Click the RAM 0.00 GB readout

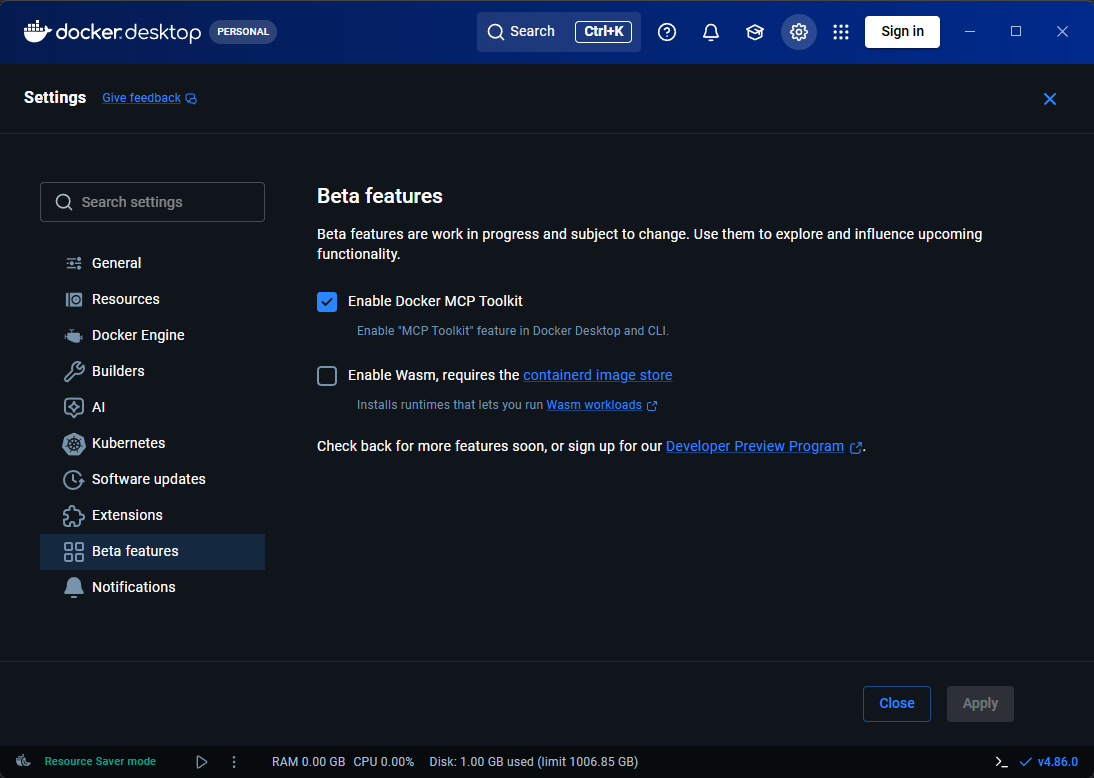pyautogui.click(x=308, y=762)
